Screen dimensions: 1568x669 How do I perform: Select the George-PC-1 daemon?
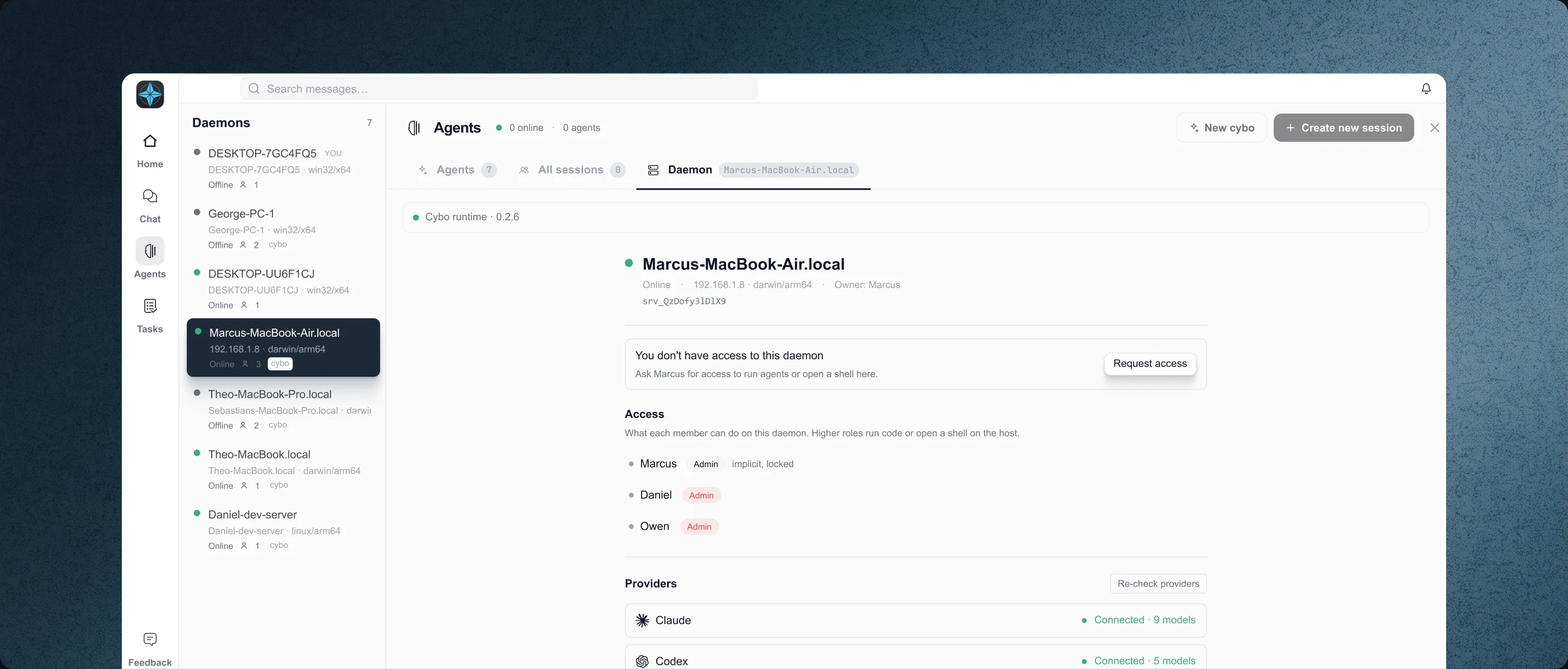(283, 228)
